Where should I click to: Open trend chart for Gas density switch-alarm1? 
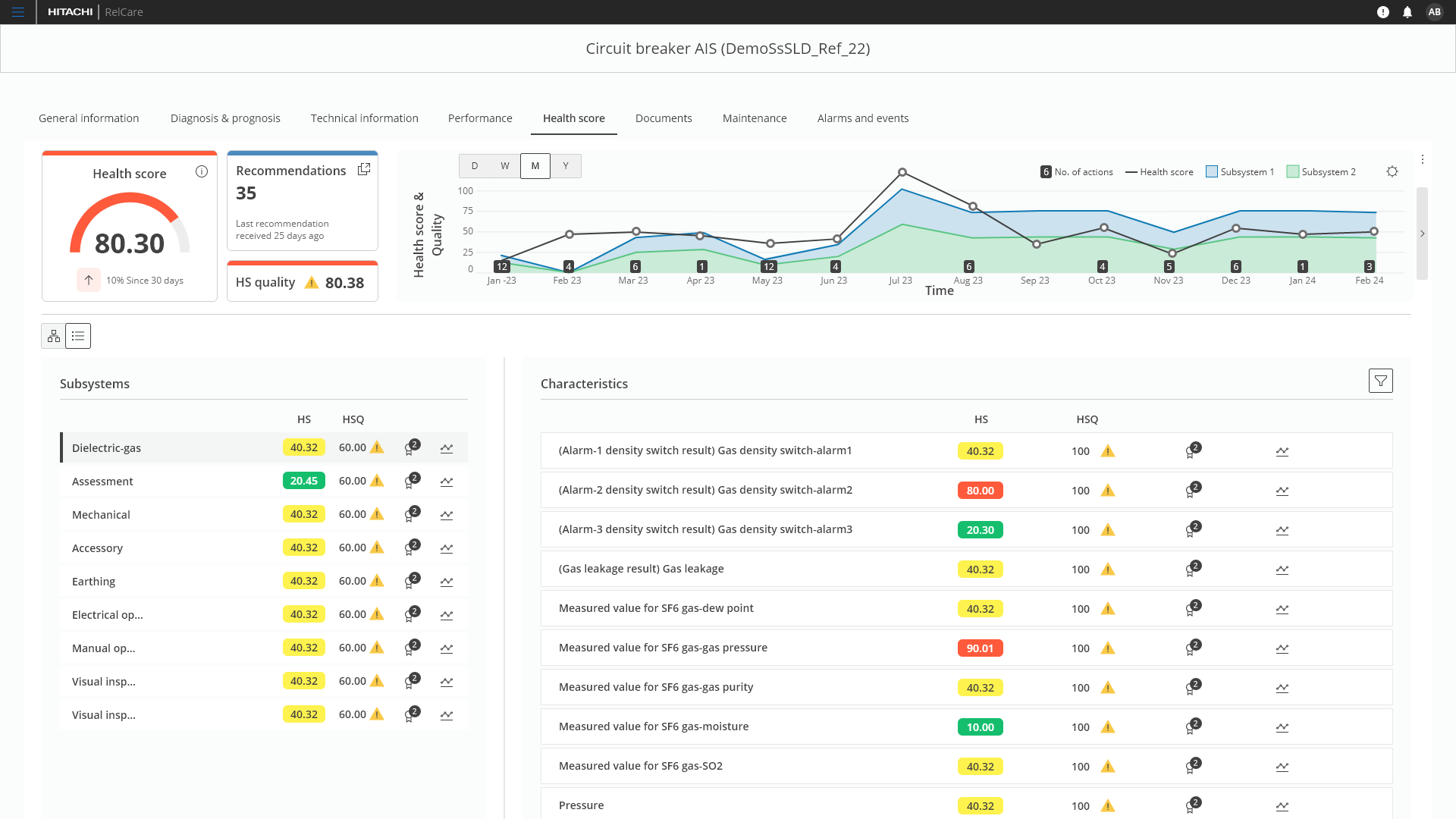[x=1282, y=450]
